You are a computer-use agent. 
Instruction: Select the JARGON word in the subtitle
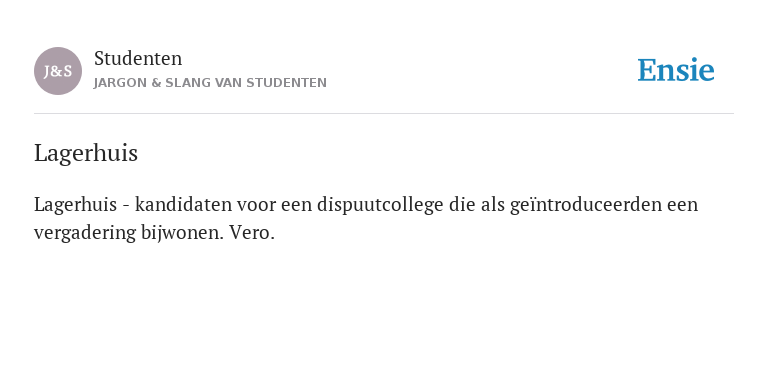(x=120, y=83)
